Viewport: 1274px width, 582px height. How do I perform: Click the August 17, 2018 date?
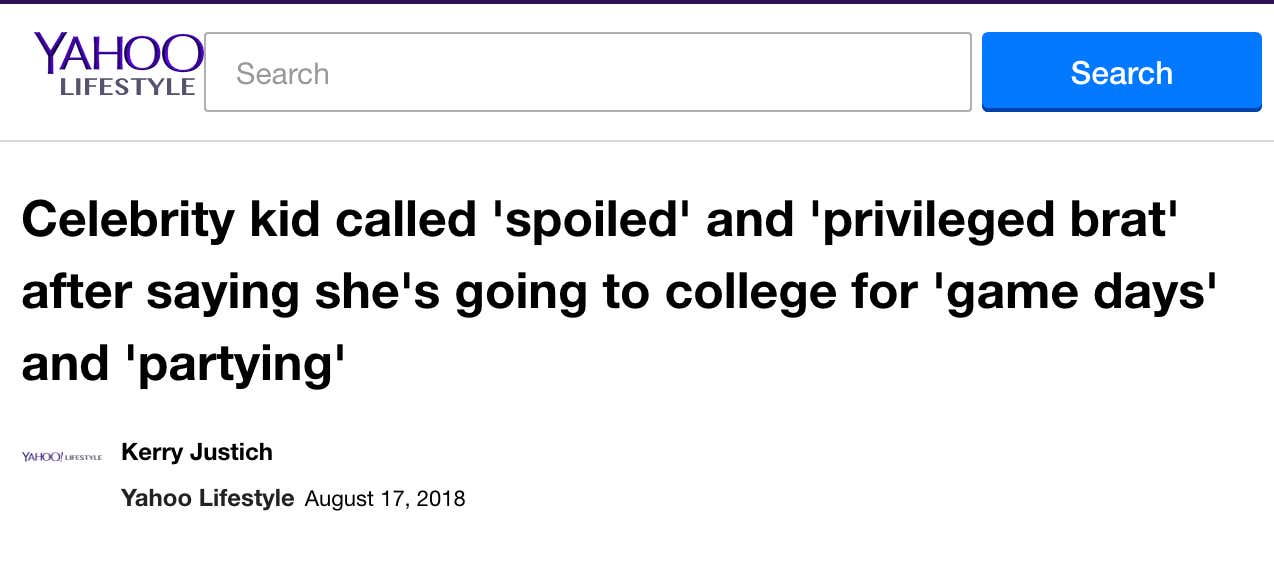pyautogui.click(x=385, y=498)
